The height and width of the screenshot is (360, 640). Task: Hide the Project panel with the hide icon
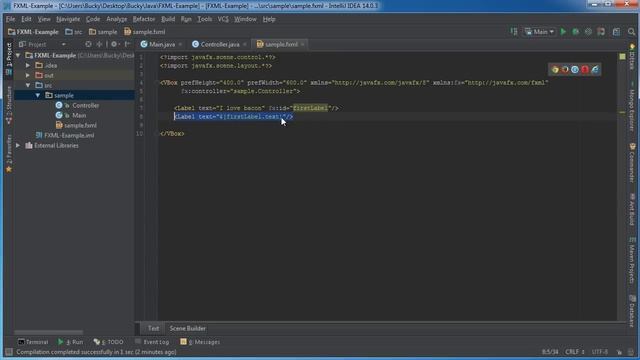[128, 44]
